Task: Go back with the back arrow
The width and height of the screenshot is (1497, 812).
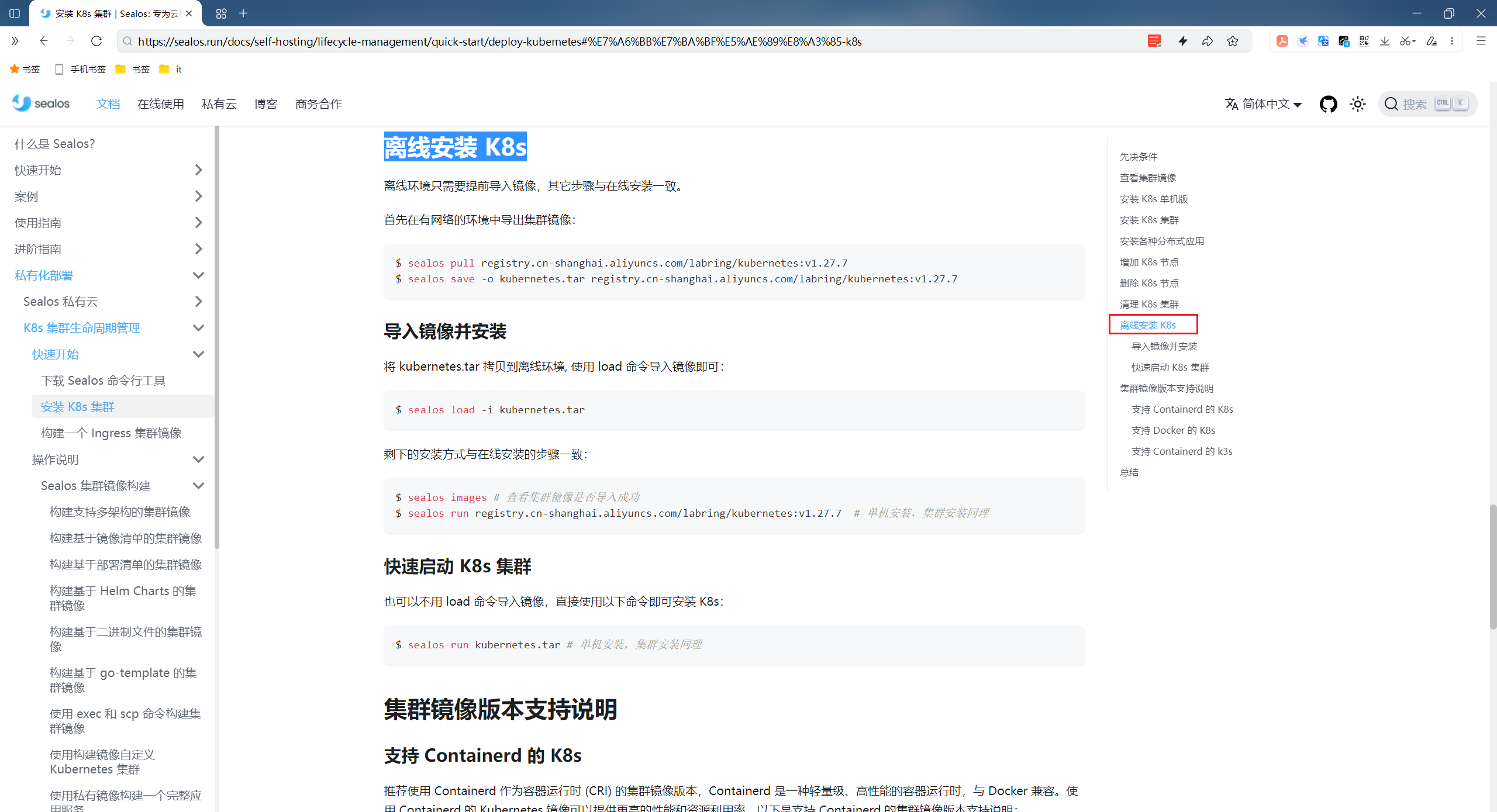Action: (x=43, y=41)
